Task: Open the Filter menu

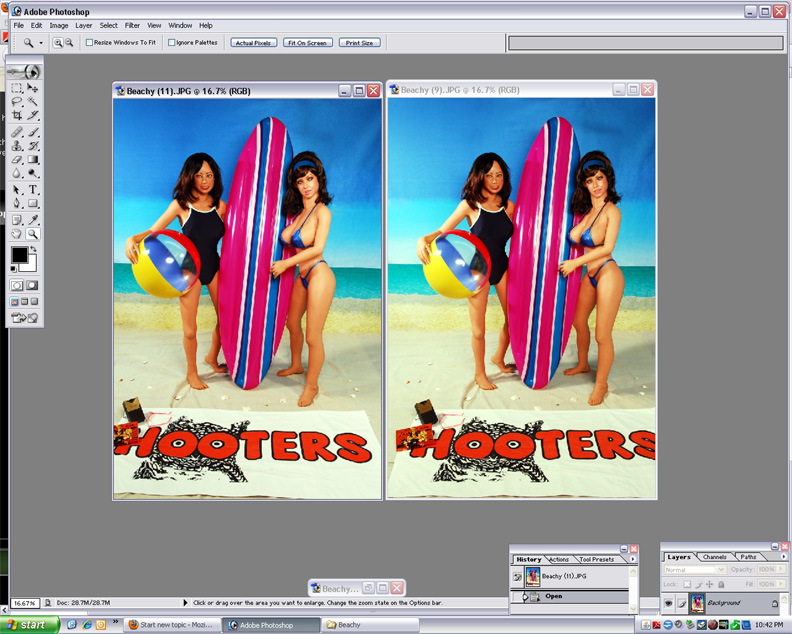Action: click(132, 25)
